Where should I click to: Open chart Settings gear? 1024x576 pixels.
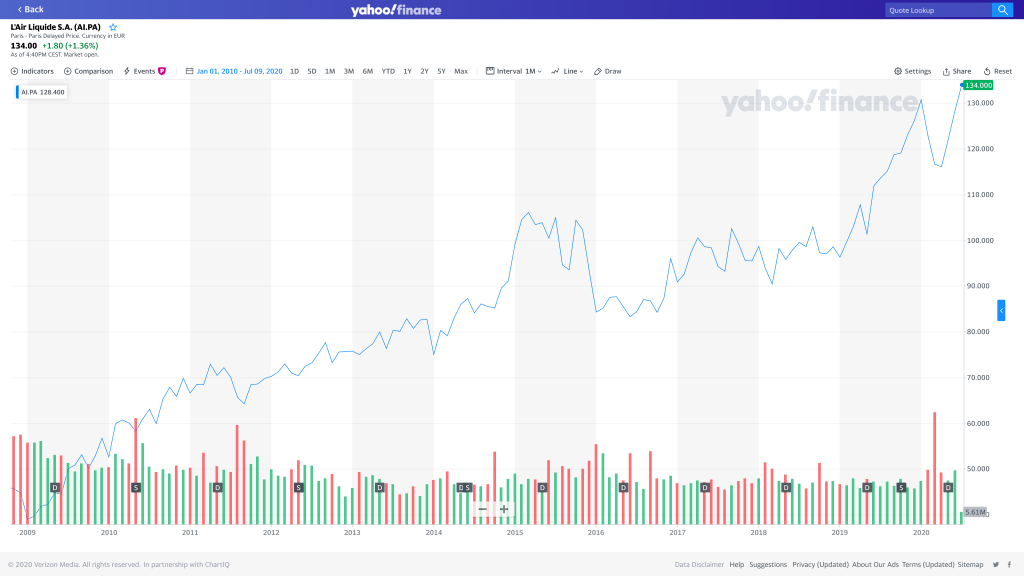[912, 71]
